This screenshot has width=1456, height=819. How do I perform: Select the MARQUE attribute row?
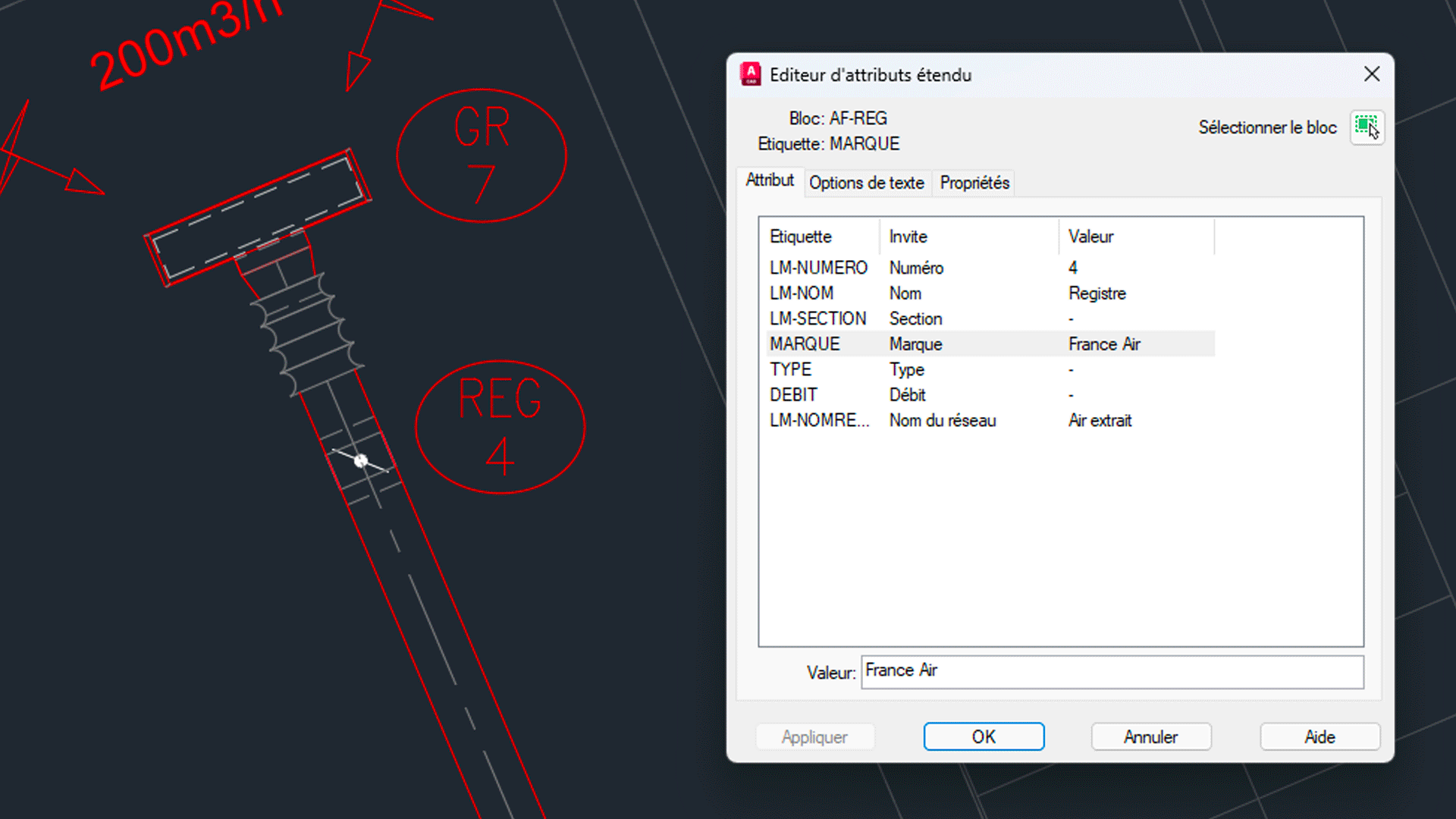(990, 344)
